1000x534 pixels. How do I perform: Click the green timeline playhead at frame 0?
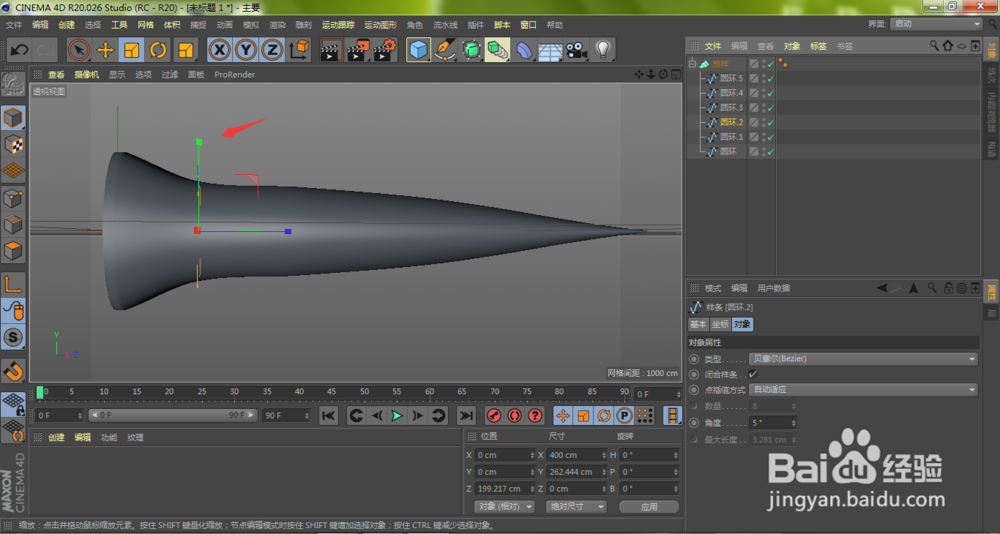(x=40, y=392)
